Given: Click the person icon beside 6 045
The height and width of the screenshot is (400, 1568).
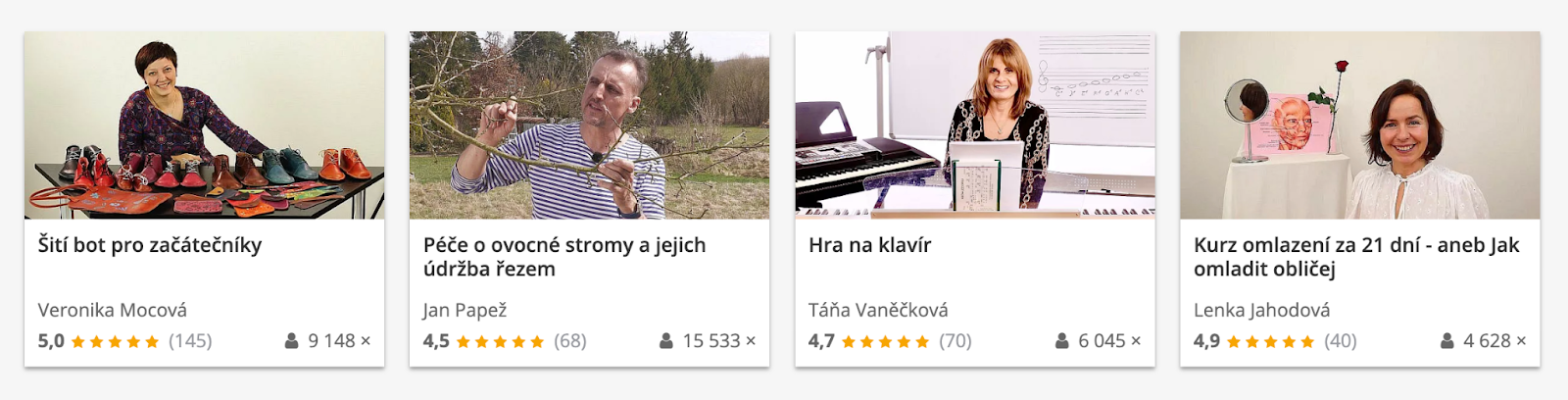Looking at the screenshot, I should pos(1062,341).
